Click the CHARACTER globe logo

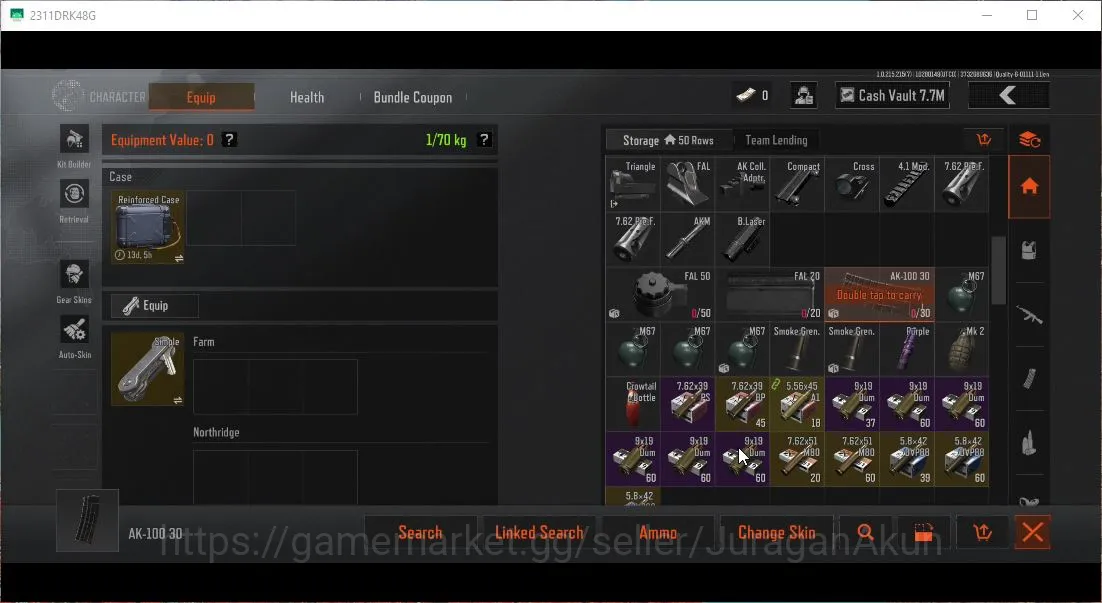68,96
